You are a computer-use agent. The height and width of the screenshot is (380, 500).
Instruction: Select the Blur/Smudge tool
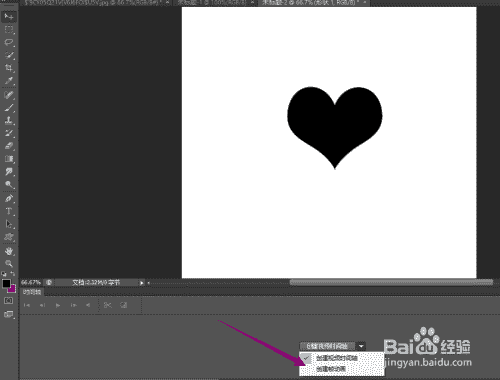(9, 172)
